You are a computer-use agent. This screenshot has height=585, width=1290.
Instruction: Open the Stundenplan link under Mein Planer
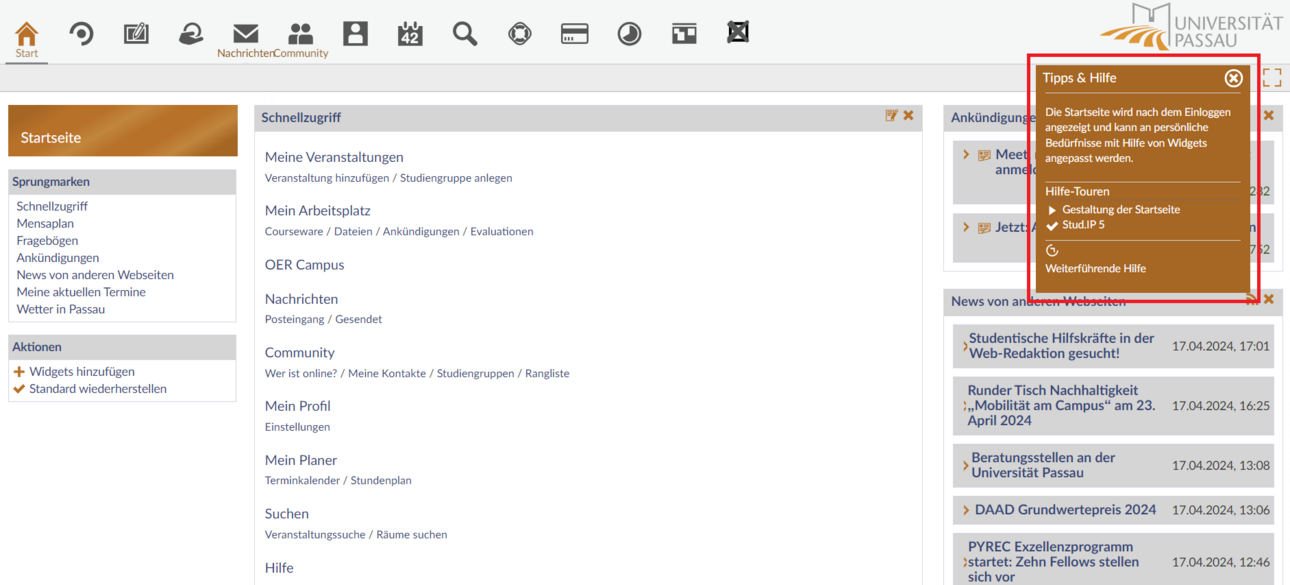click(x=381, y=480)
